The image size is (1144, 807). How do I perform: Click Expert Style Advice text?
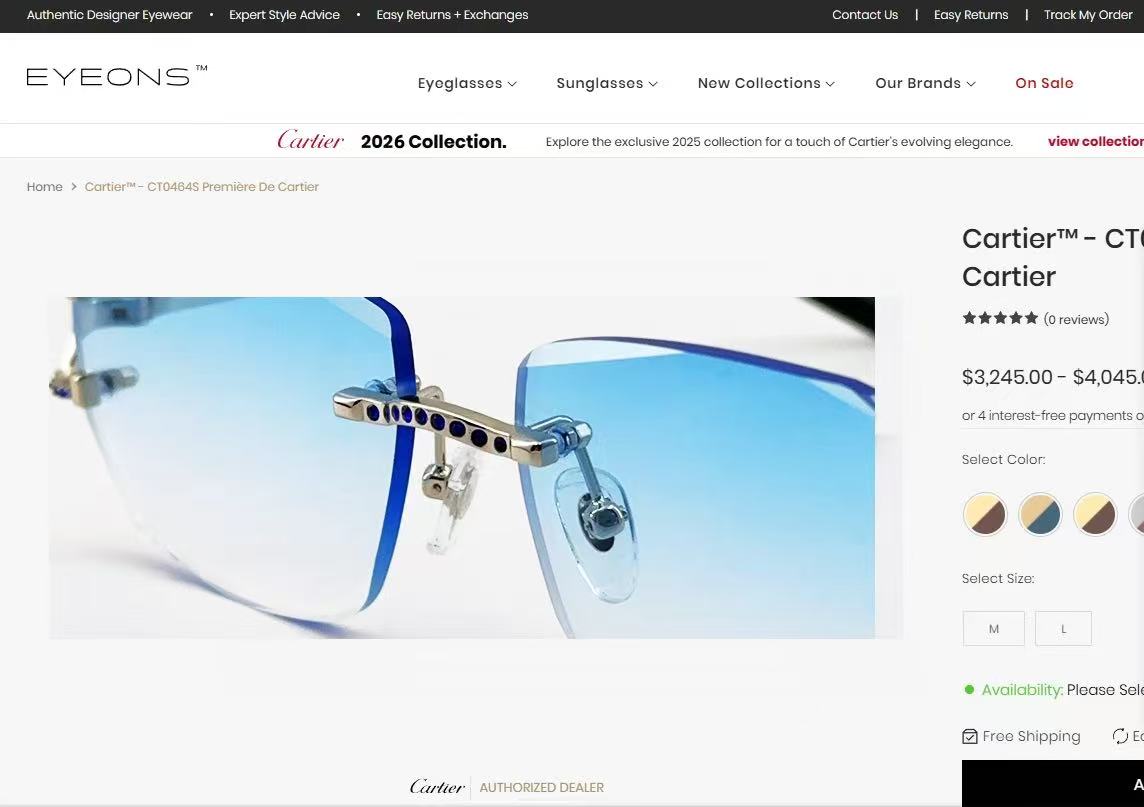(x=285, y=15)
